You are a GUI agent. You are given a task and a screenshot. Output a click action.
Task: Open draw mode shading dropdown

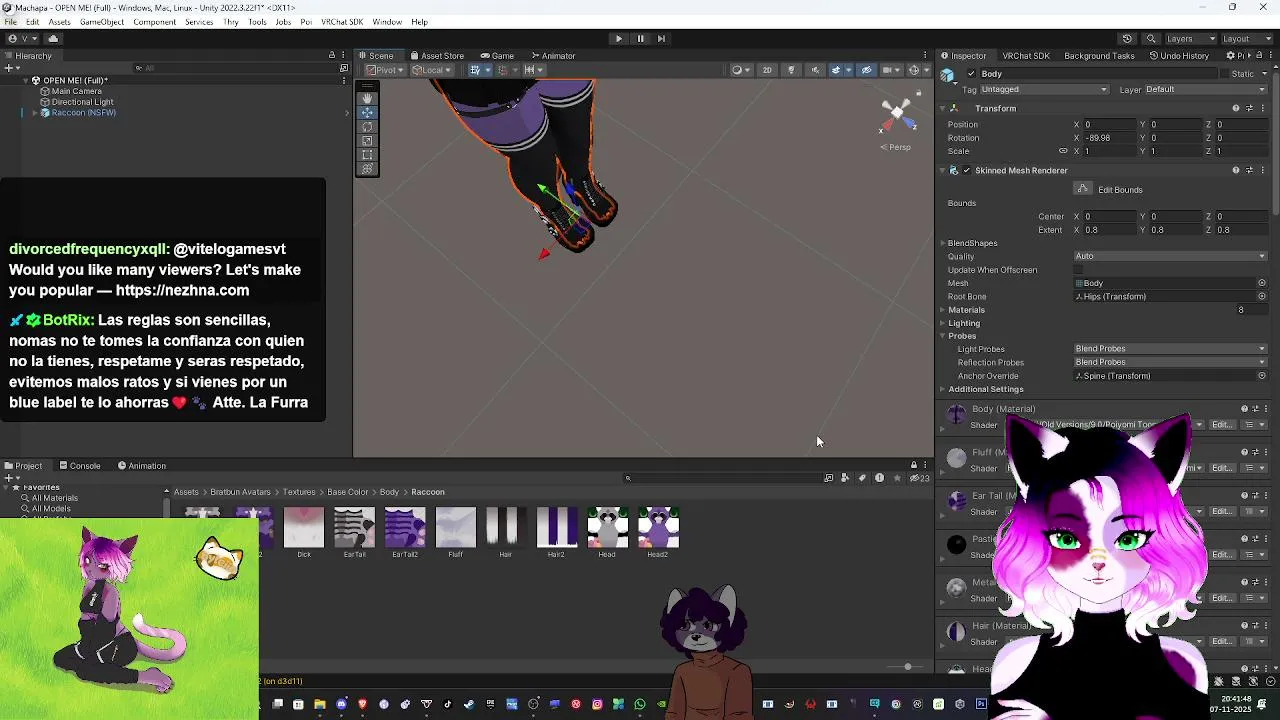pyautogui.click(x=741, y=70)
